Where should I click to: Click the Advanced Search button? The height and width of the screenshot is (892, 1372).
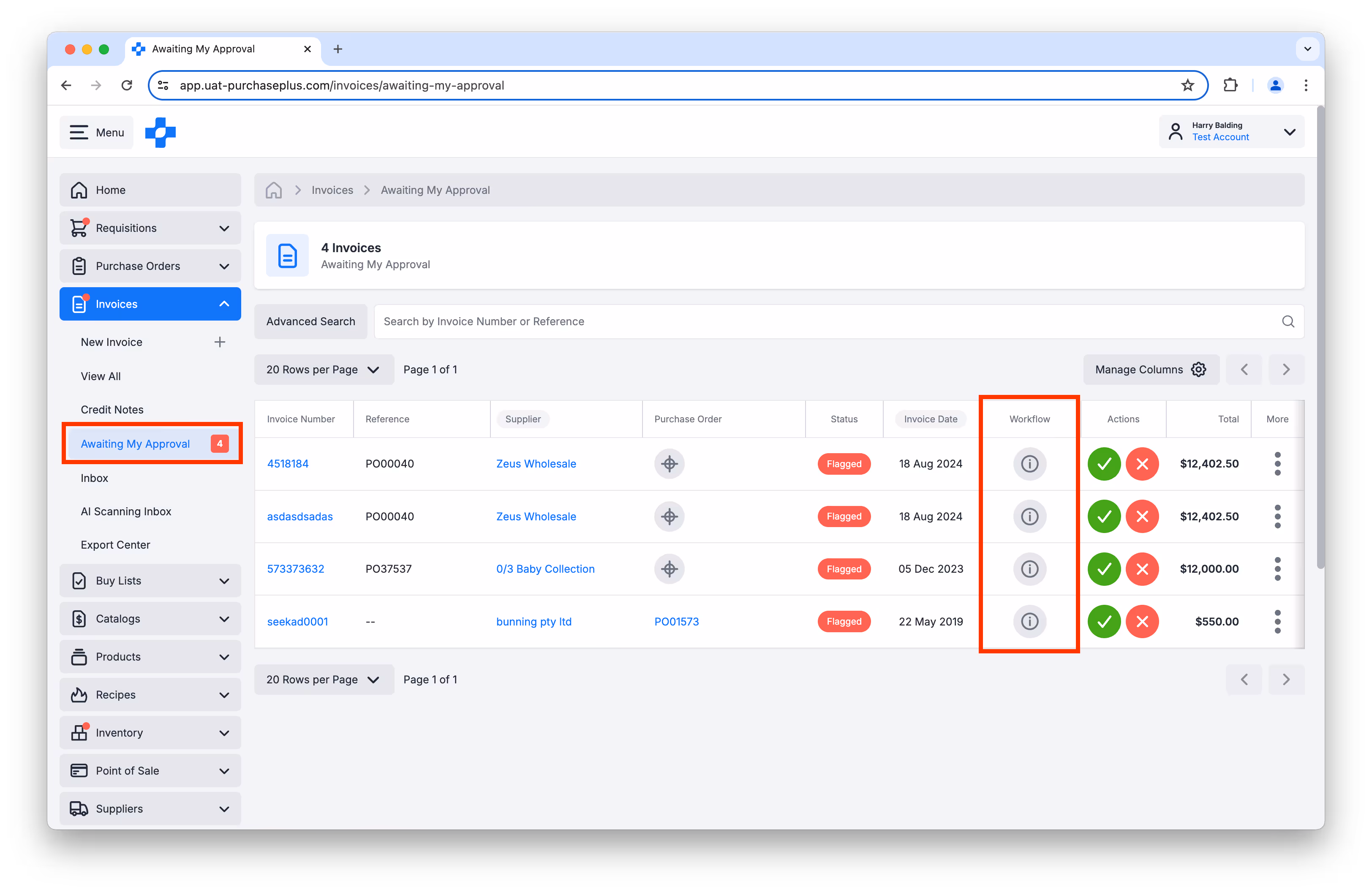coord(310,321)
